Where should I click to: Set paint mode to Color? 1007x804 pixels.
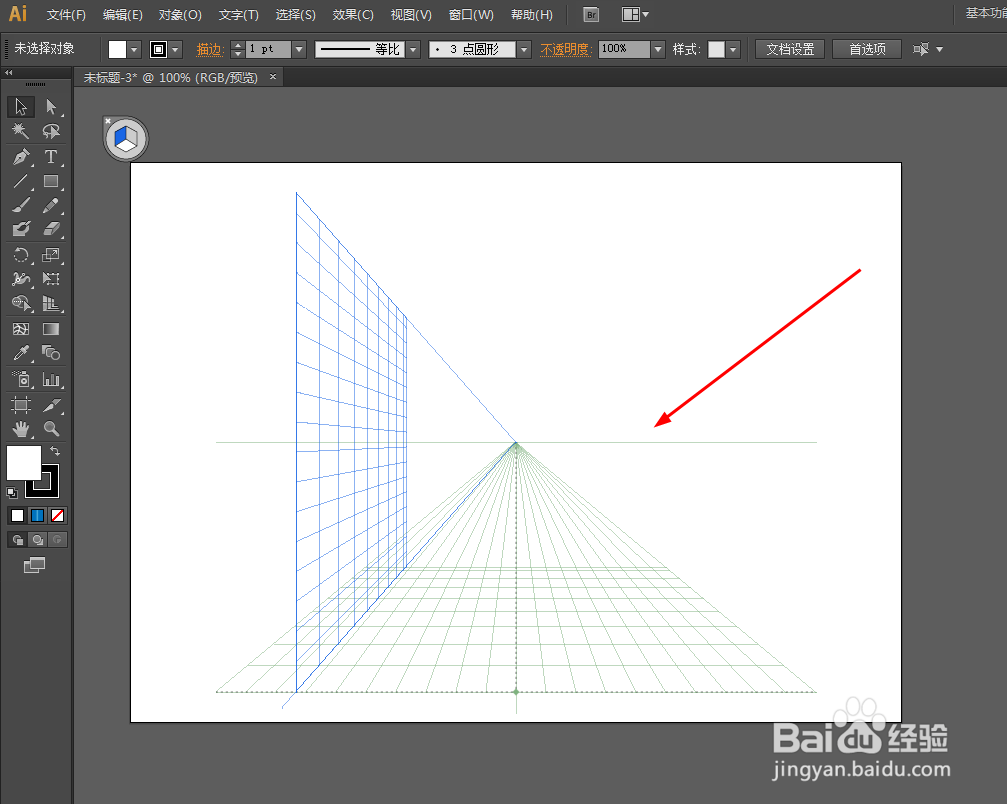(17, 515)
